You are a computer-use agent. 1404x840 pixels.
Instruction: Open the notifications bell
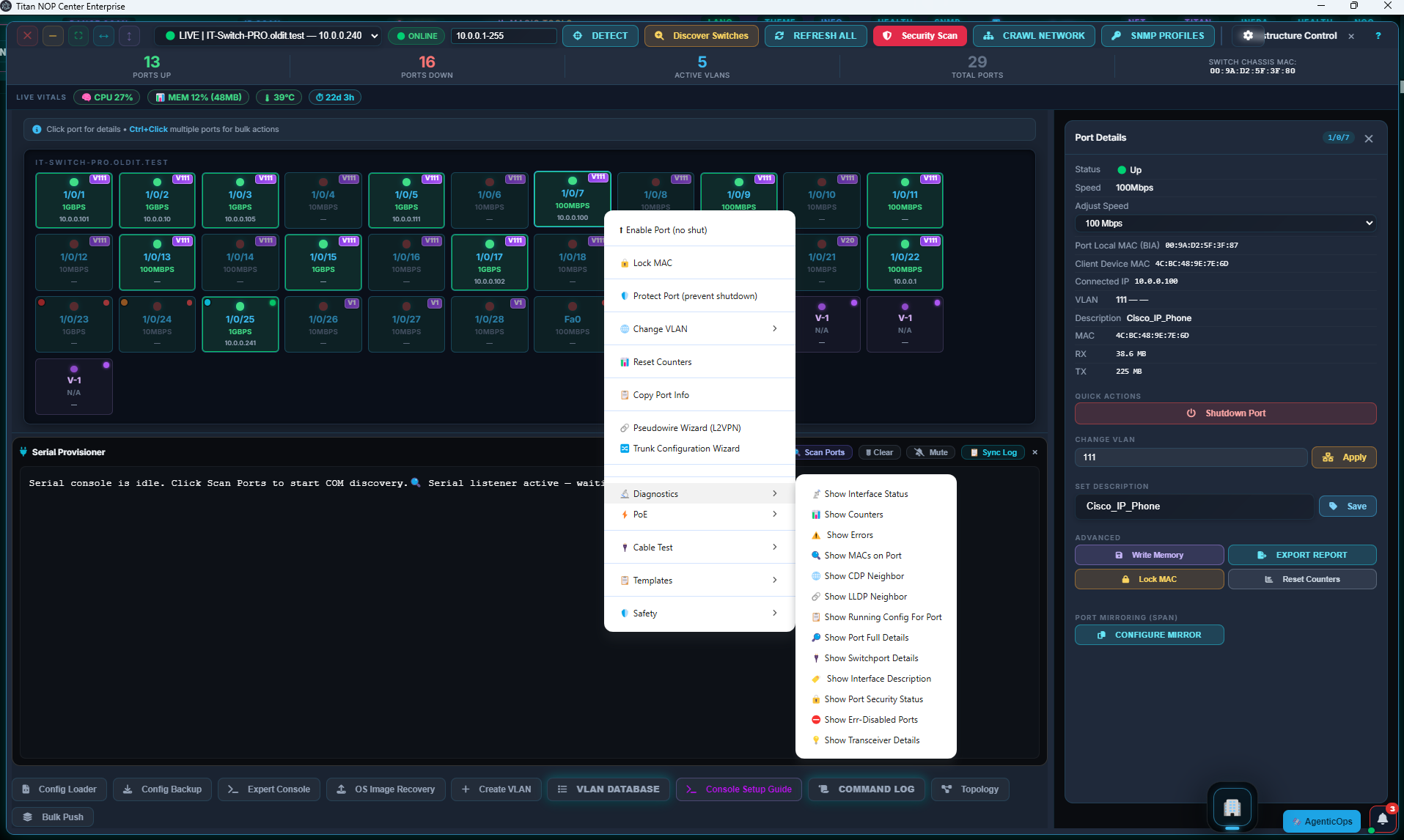click(1383, 819)
